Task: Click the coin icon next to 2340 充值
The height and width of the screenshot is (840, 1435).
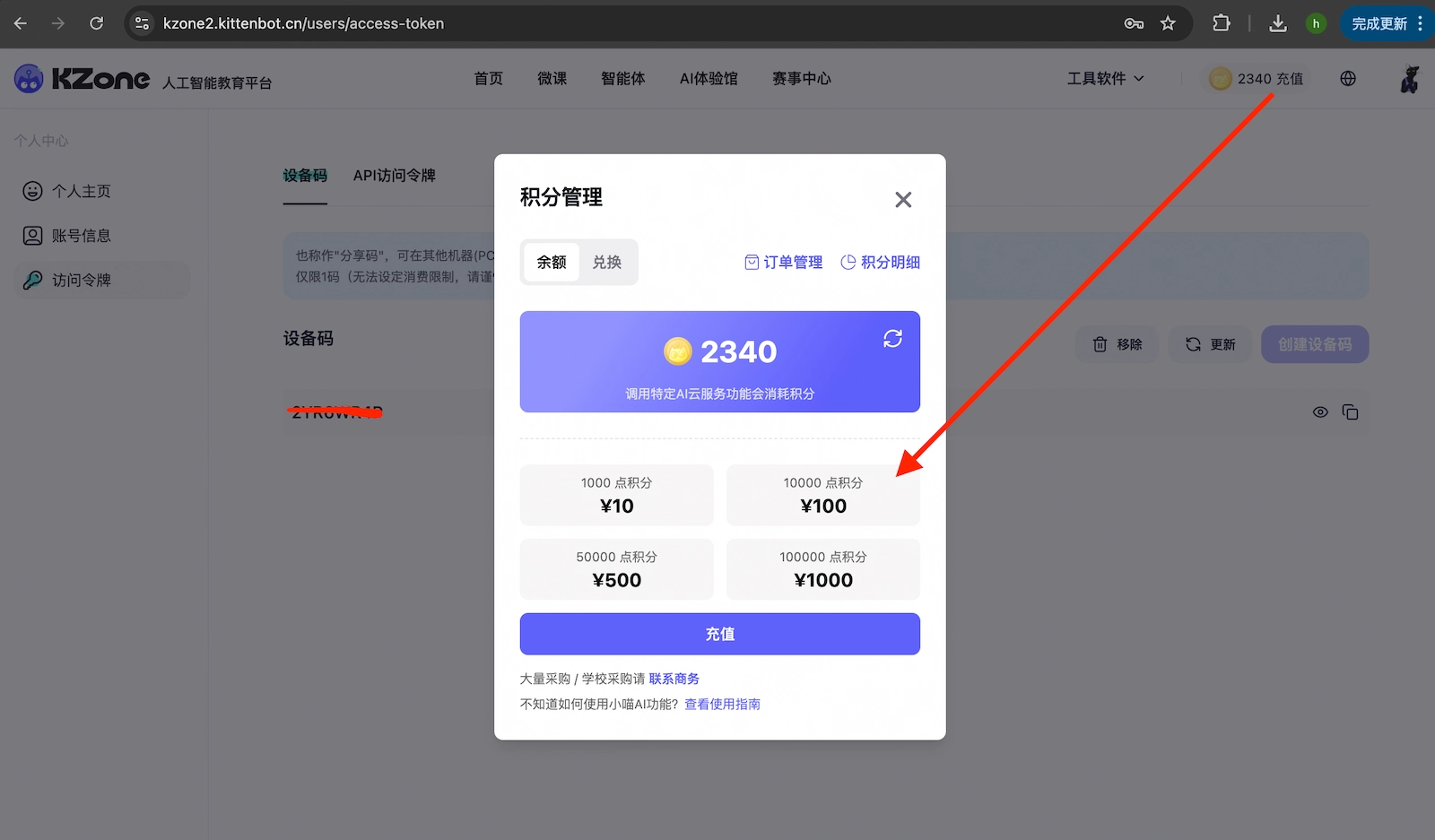Action: 1220,79
